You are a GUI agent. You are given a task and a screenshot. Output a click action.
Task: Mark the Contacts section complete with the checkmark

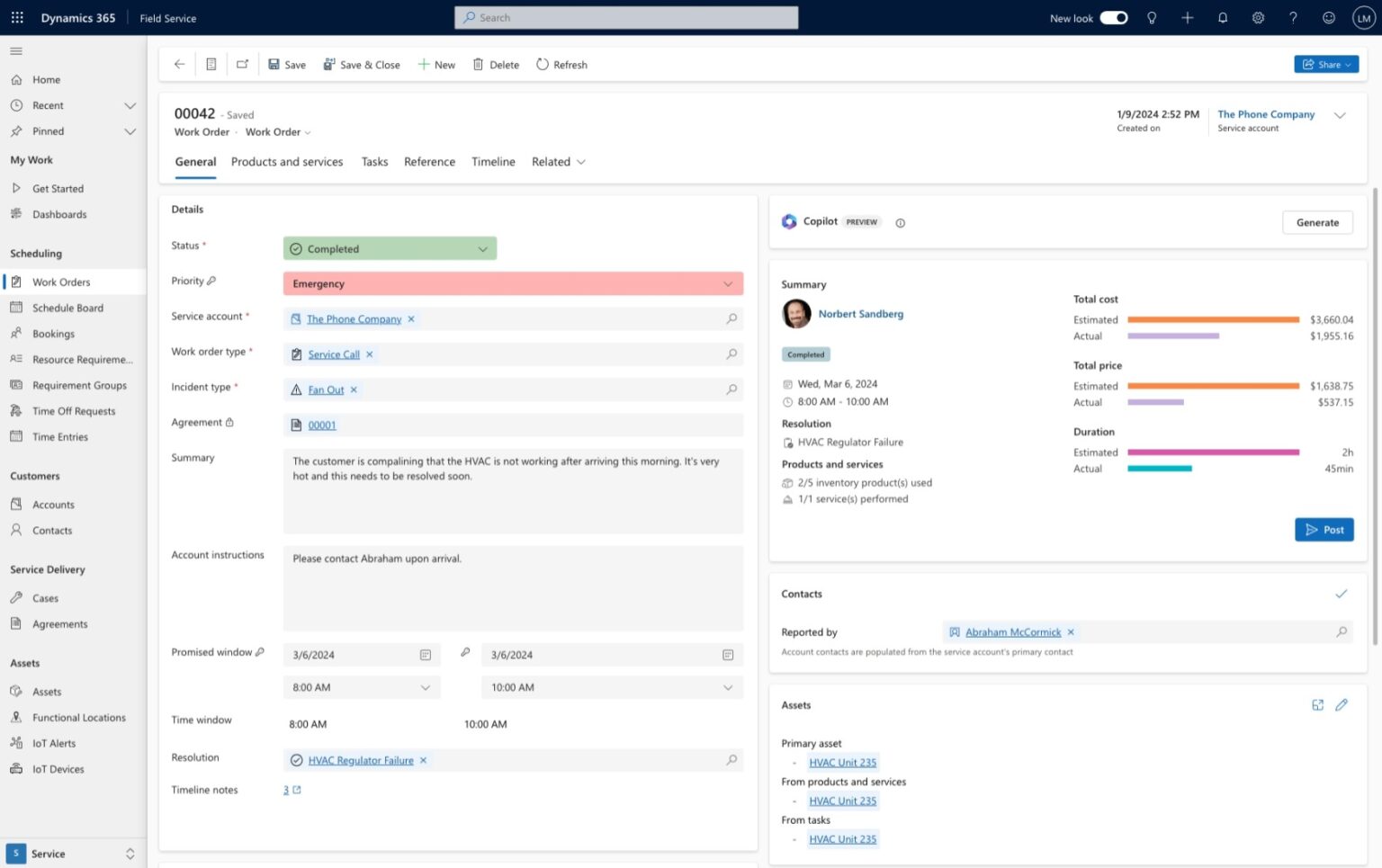click(1342, 594)
